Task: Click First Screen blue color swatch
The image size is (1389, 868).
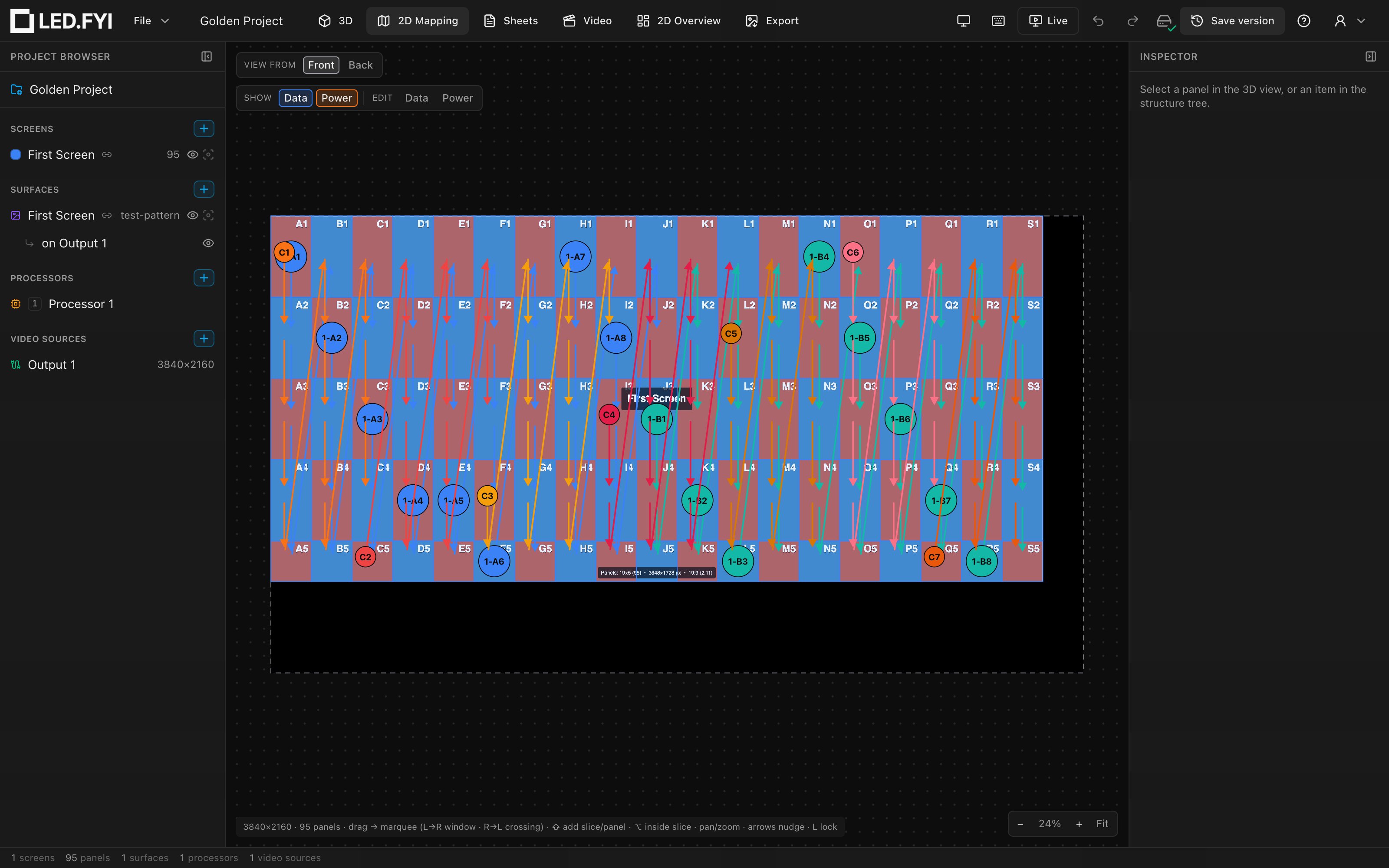Action: coord(16,155)
